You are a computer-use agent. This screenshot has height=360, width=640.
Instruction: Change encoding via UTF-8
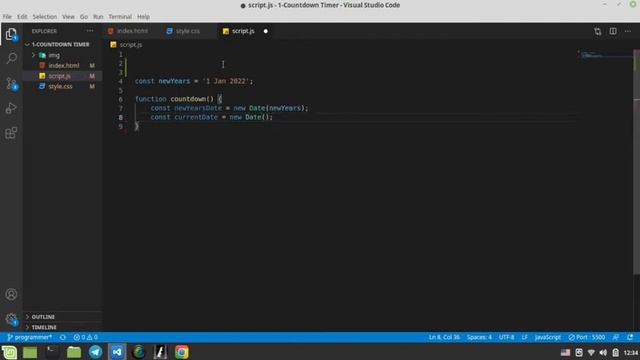click(507, 337)
